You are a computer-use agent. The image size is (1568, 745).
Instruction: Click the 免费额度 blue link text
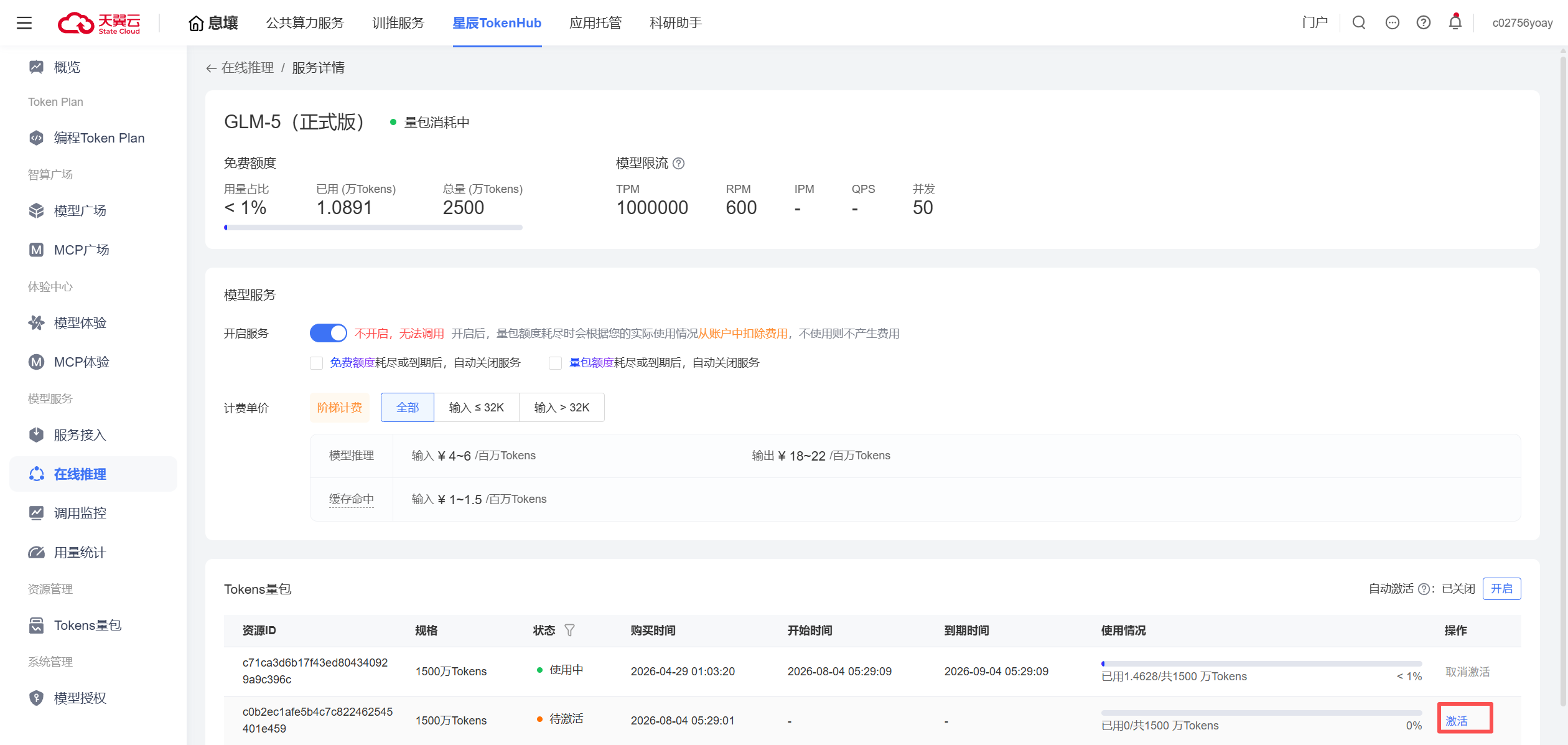pyautogui.click(x=352, y=363)
